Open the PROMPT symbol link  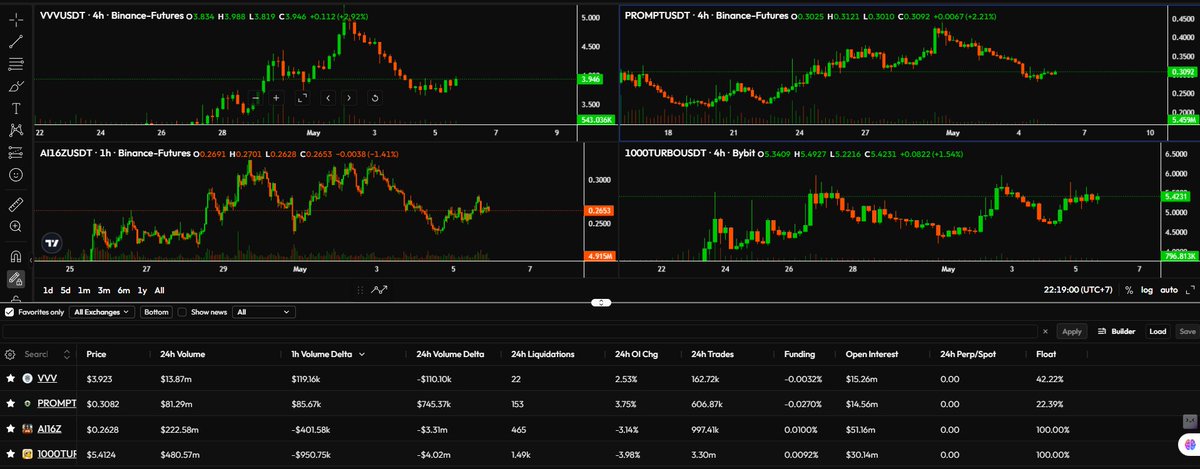click(x=56, y=403)
